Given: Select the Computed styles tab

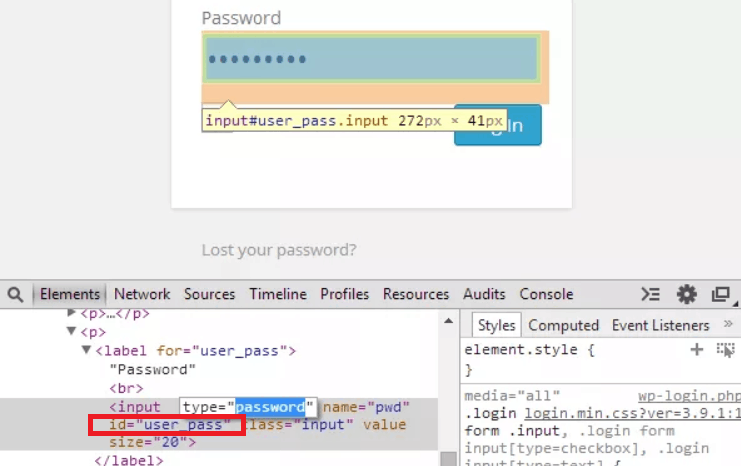Looking at the screenshot, I should (x=563, y=325).
